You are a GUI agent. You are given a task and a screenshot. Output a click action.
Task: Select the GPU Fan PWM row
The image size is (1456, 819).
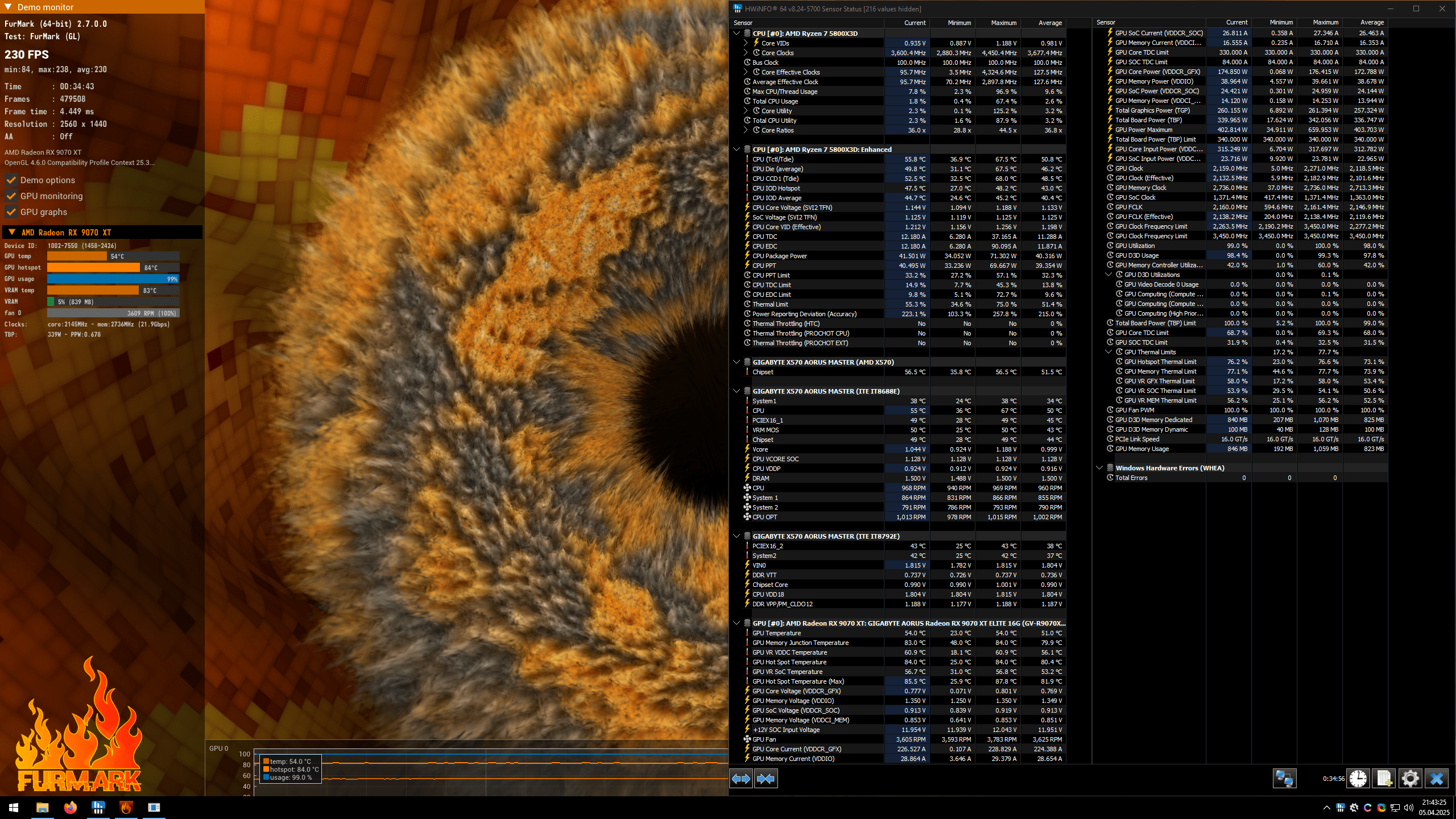point(1240,410)
